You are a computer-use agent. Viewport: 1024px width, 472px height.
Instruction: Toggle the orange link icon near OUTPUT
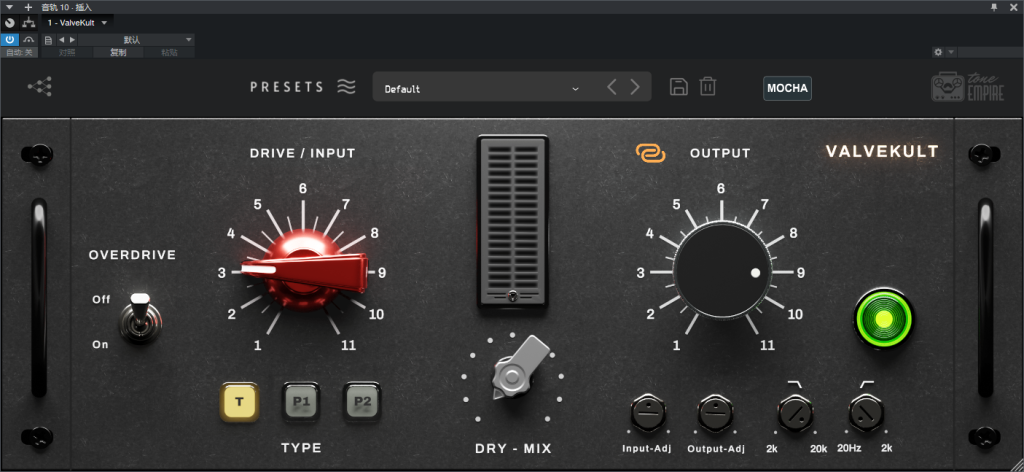pos(650,153)
